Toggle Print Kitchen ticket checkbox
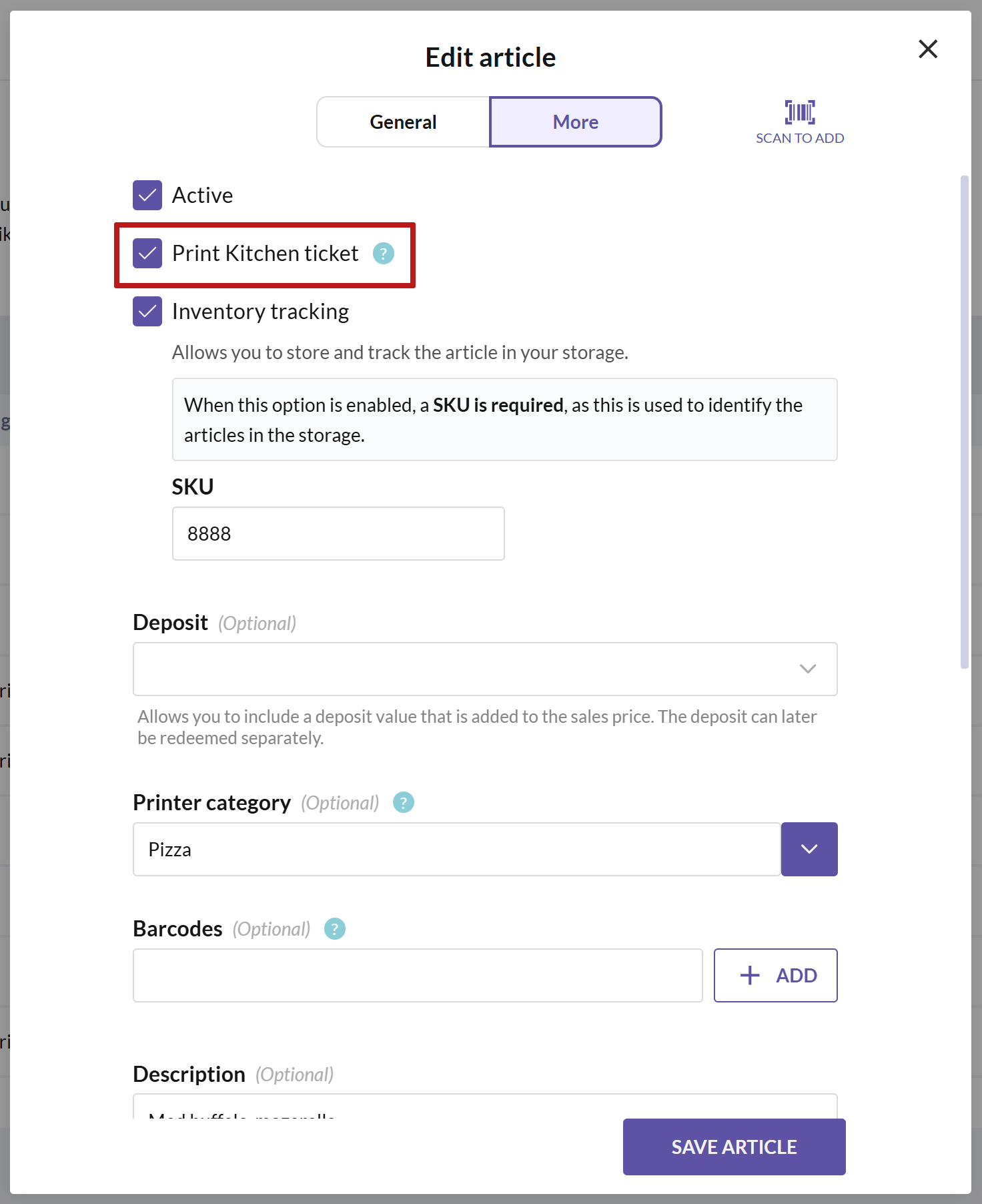 coord(147,254)
